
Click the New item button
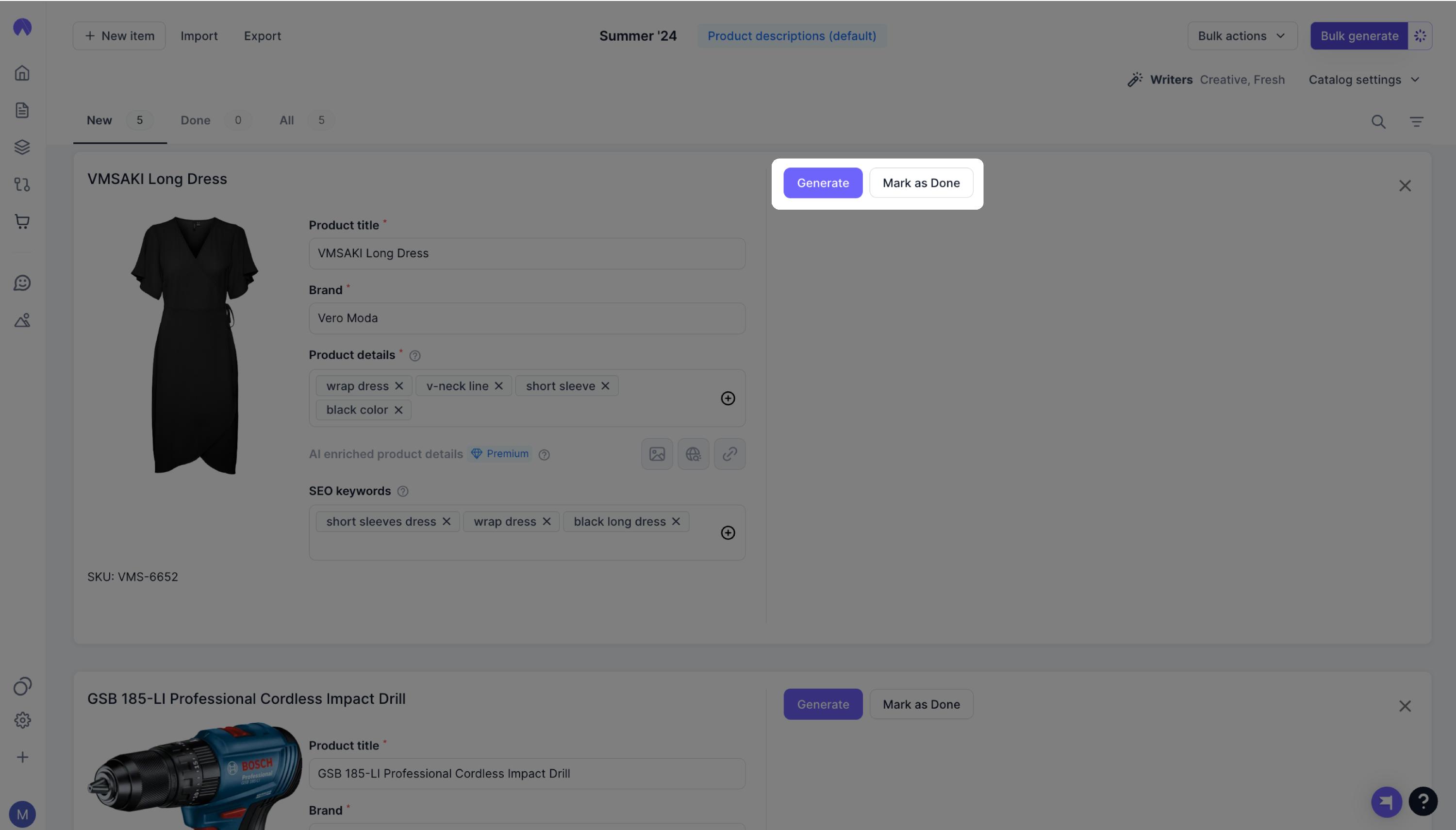pos(119,36)
